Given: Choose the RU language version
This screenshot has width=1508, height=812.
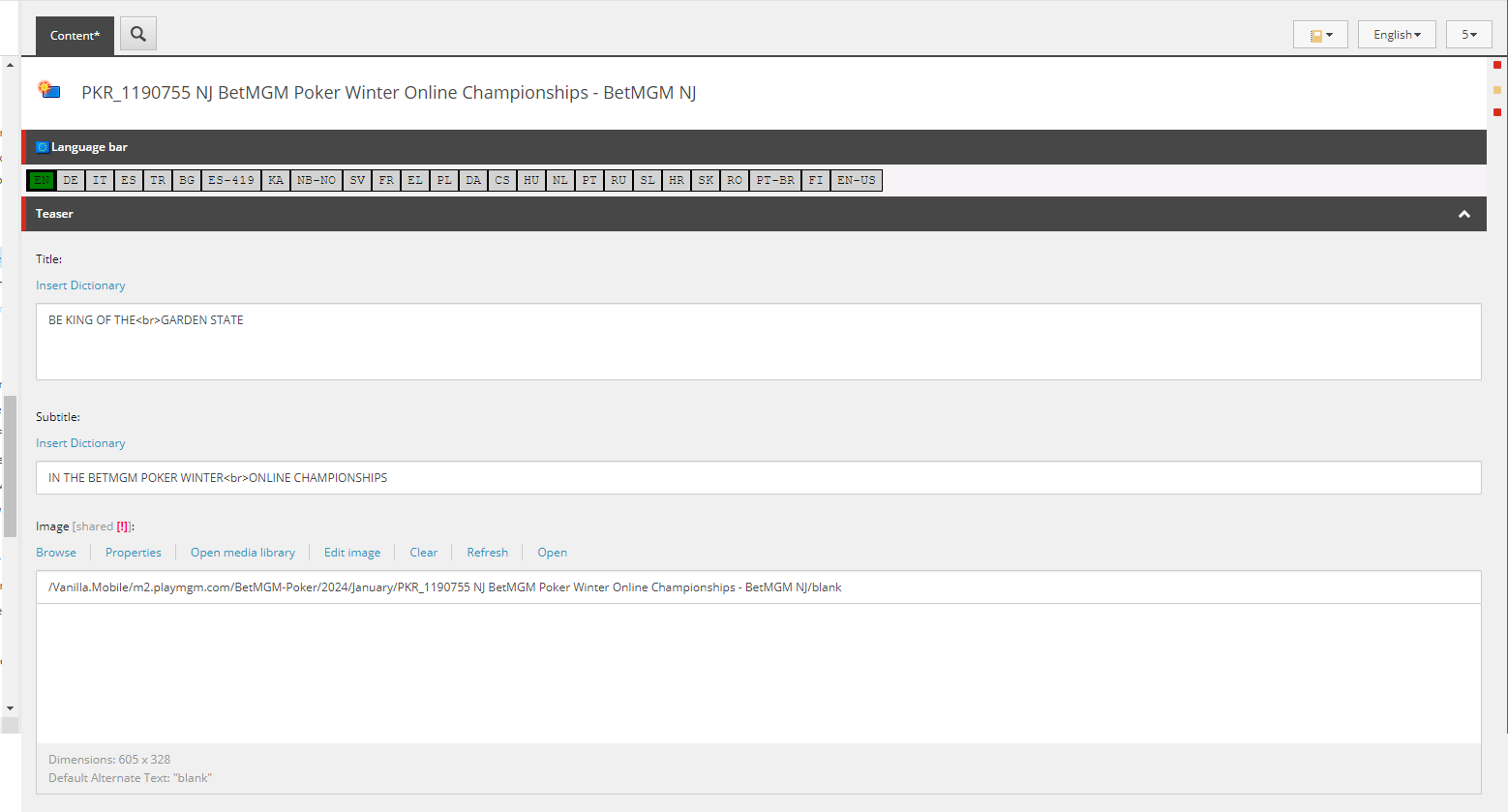Looking at the screenshot, I should [x=618, y=180].
